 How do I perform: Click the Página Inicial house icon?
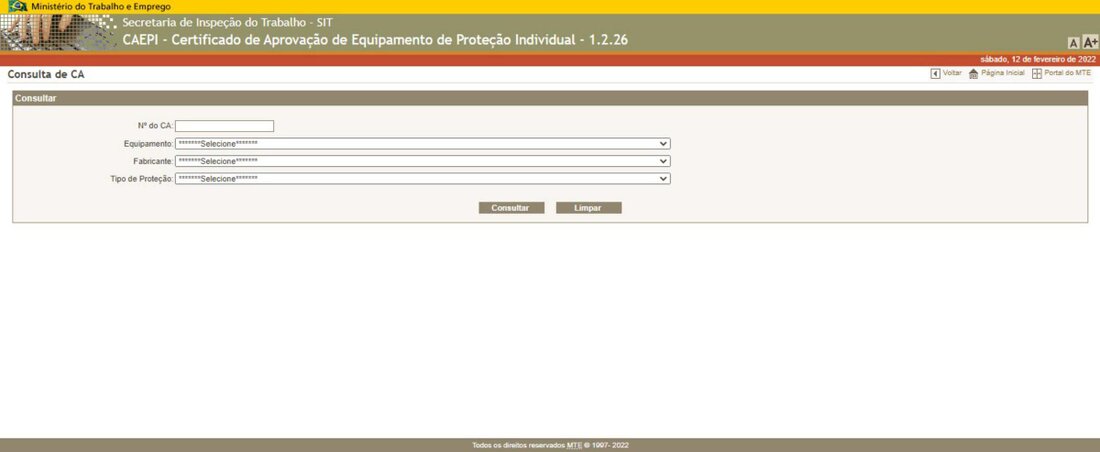[x=973, y=74]
